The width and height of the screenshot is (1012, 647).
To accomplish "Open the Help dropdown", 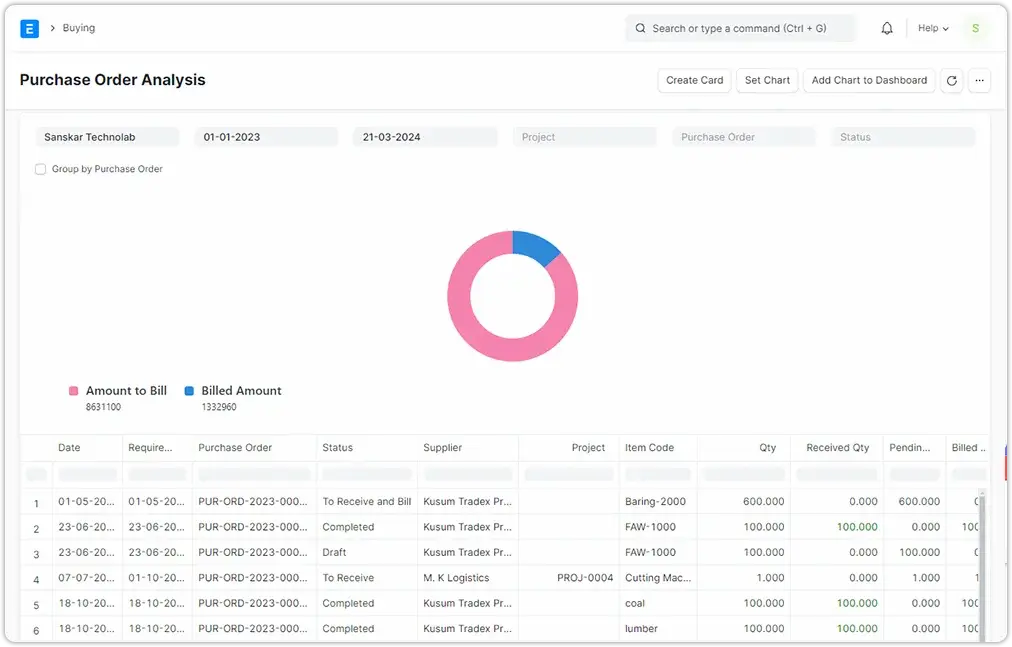I will (931, 28).
